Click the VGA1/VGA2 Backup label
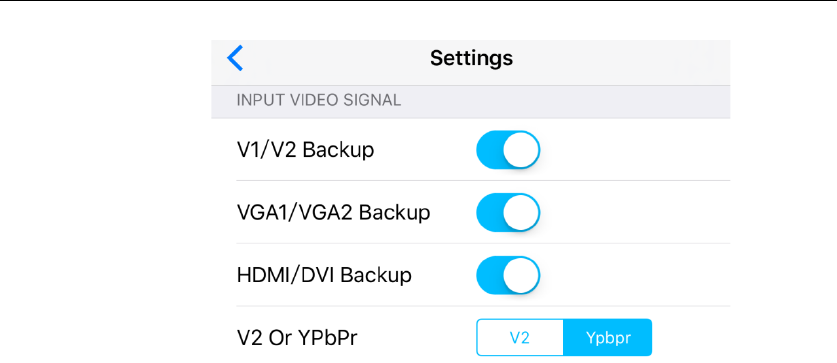Screen dimensions: 837x363 [x=333, y=213]
